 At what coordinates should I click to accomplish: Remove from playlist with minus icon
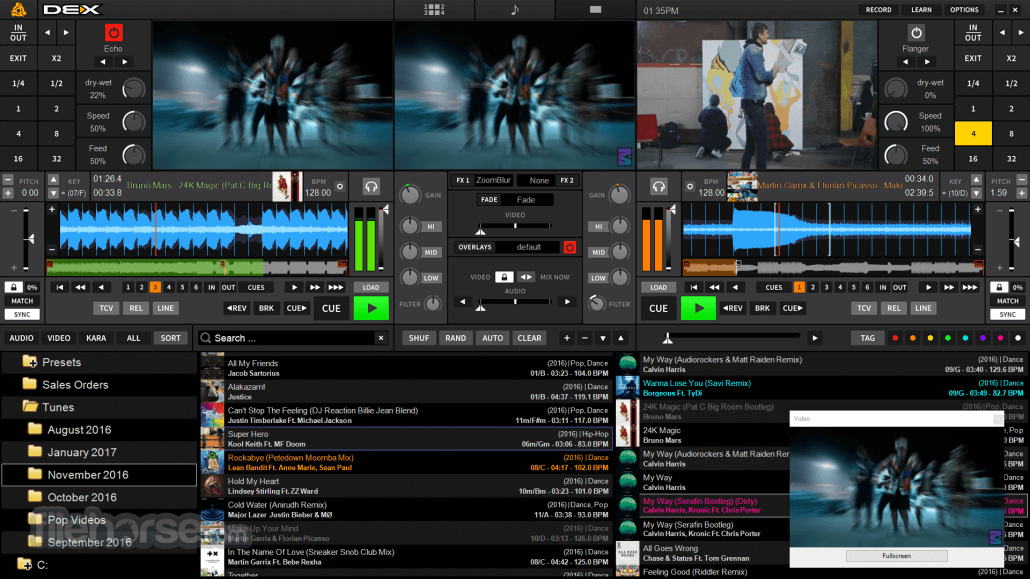click(x=585, y=338)
